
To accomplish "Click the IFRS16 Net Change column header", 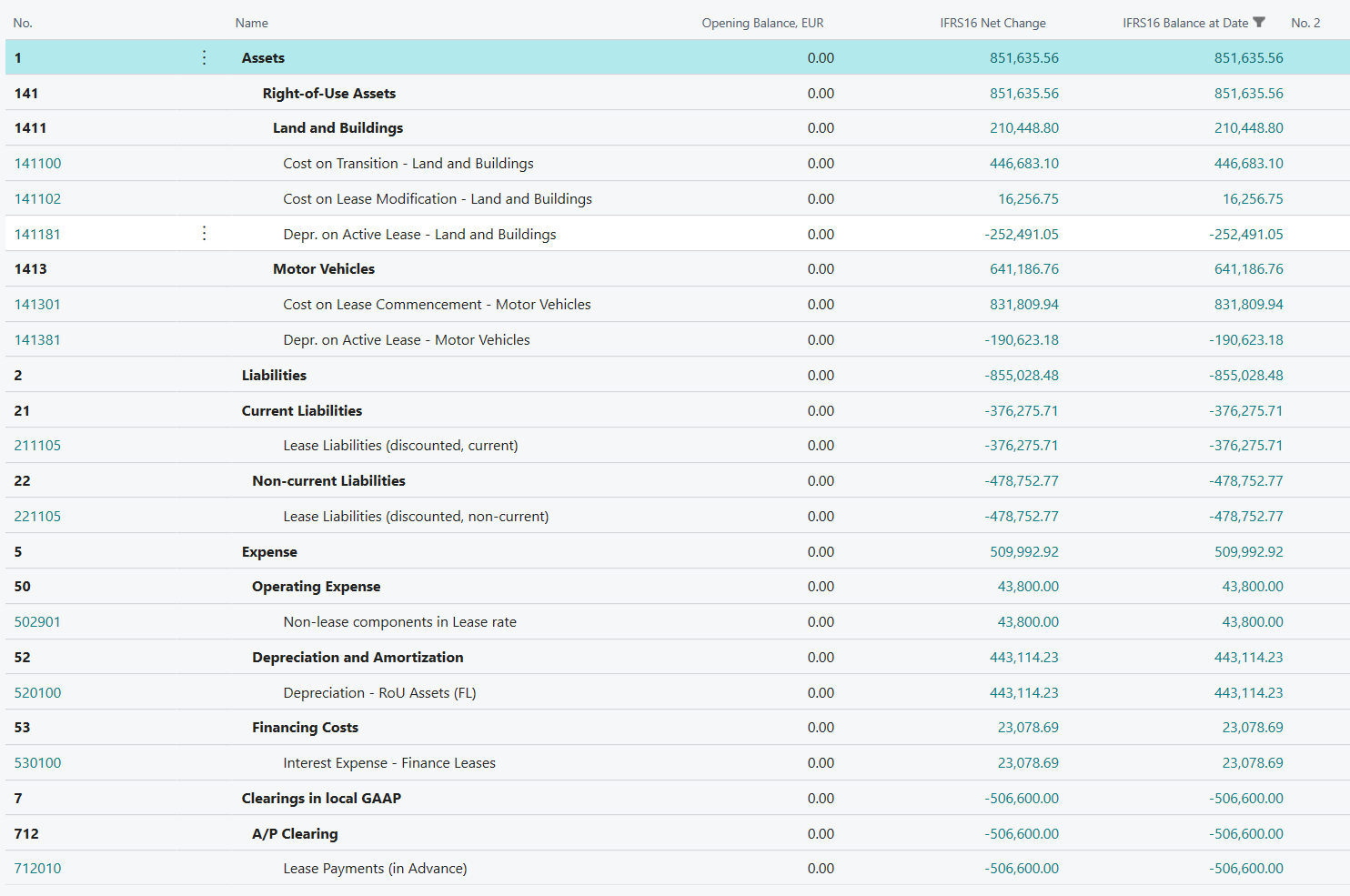I will point(992,23).
